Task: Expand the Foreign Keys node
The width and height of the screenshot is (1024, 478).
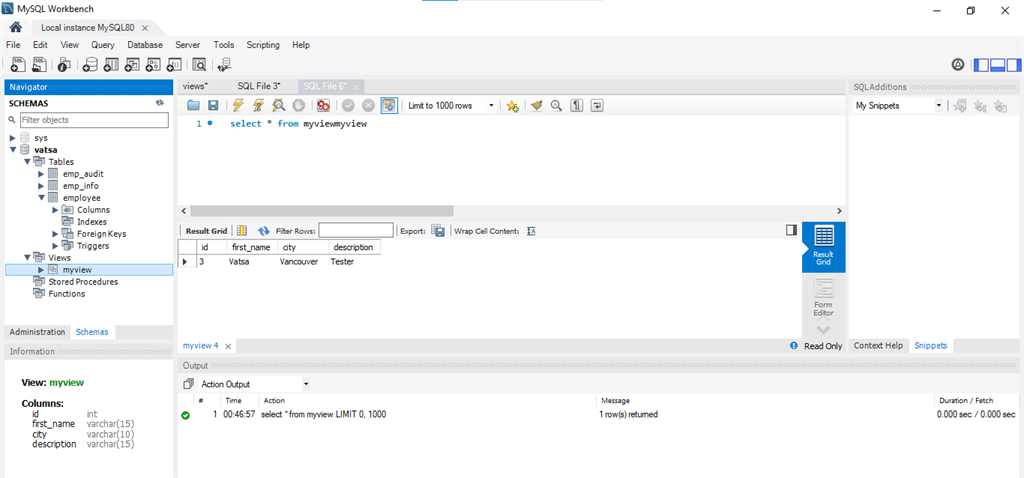Action: point(56,233)
